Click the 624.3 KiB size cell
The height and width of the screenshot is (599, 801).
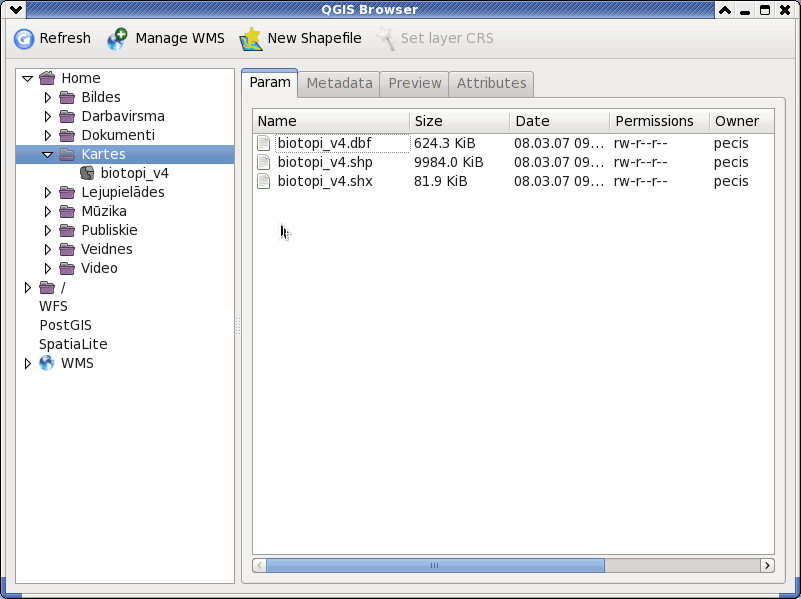pyautogui.click(x=444, y=143)
